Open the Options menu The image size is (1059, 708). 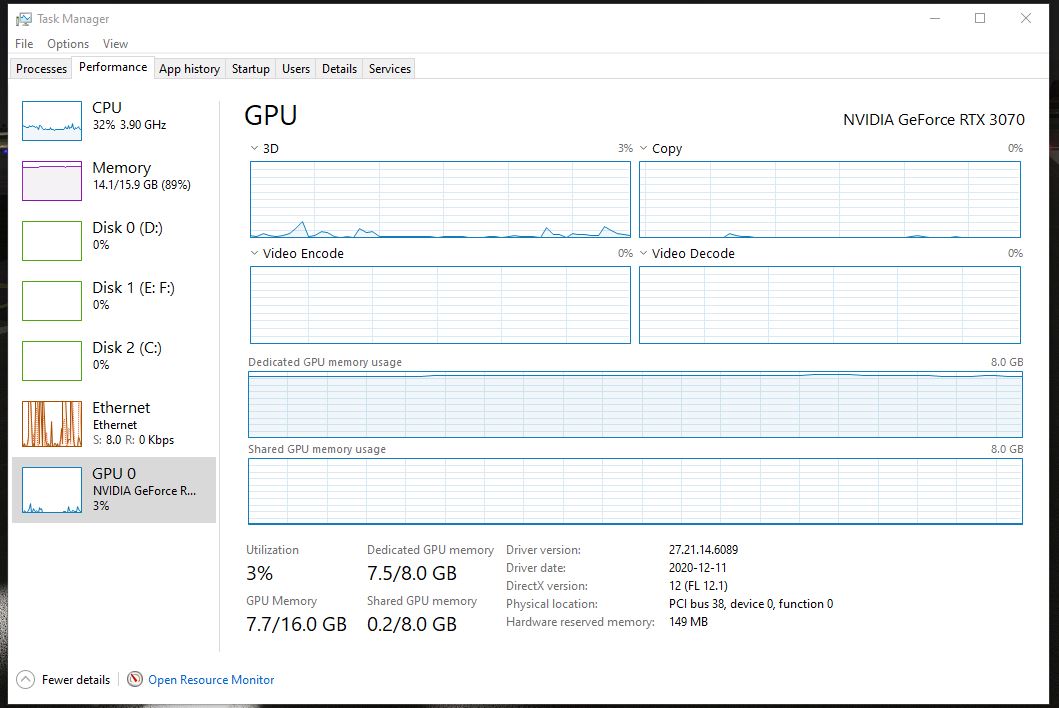click(x=68, y=44)
